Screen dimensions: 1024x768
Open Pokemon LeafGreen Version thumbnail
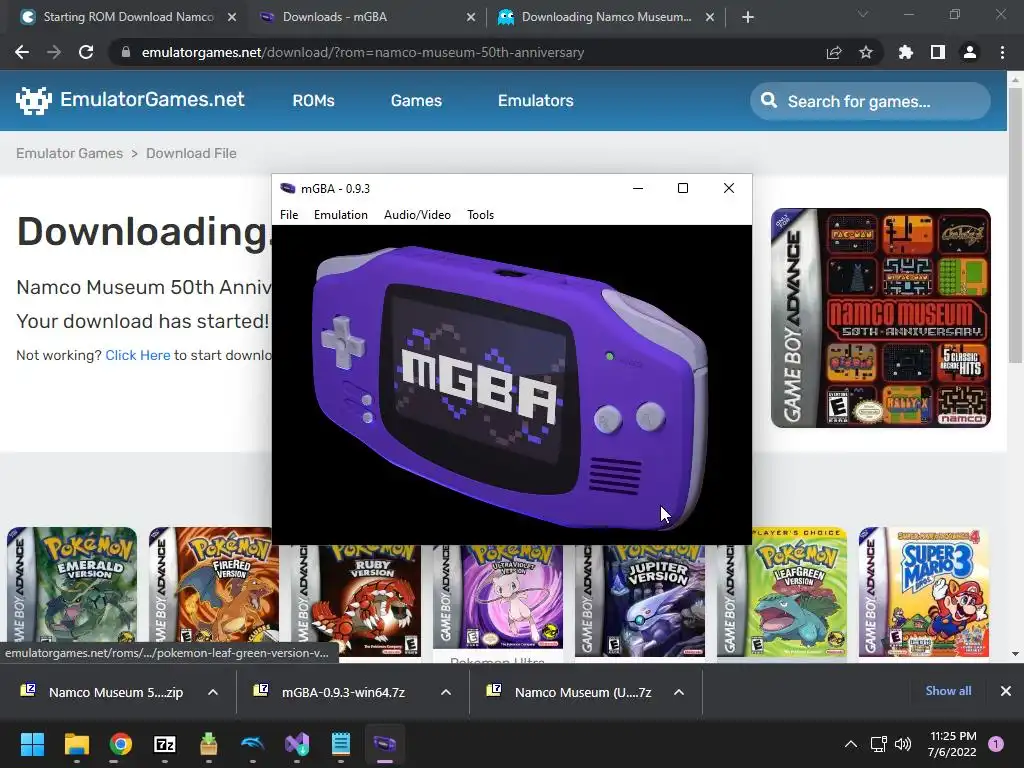tap(782, 592)
